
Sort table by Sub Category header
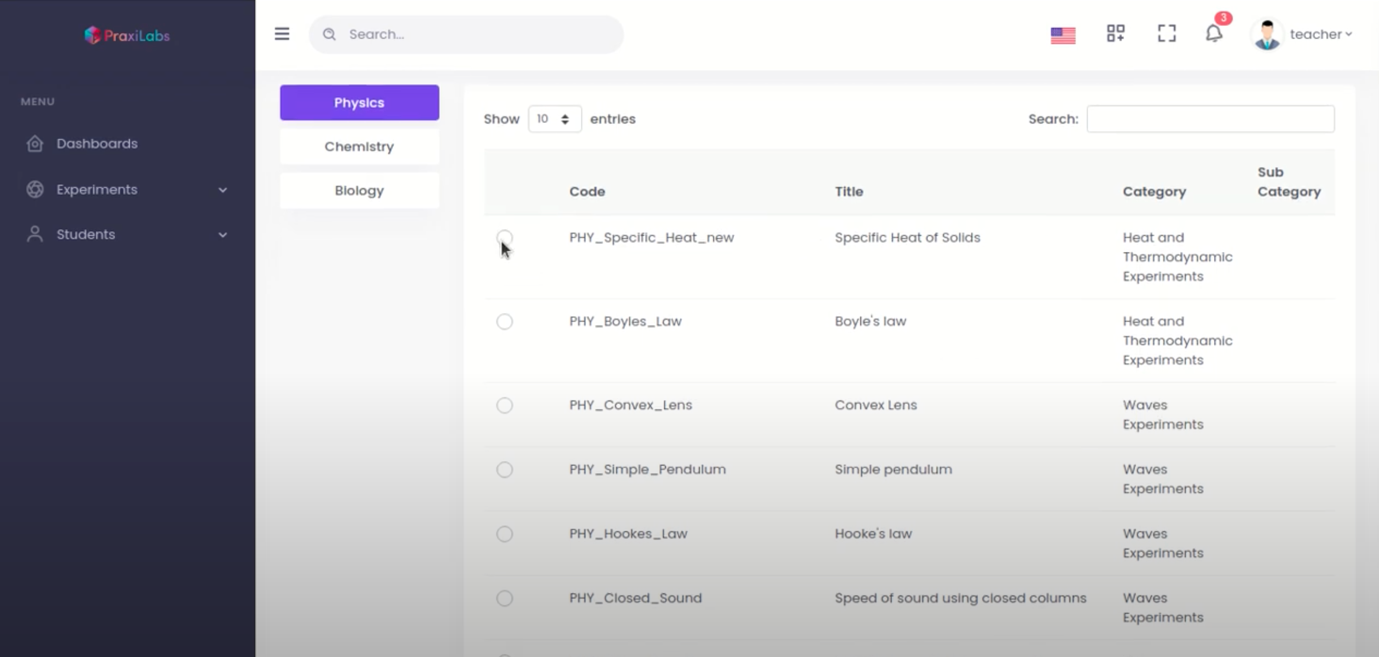pyautogui.click(x=1289, y=182)
